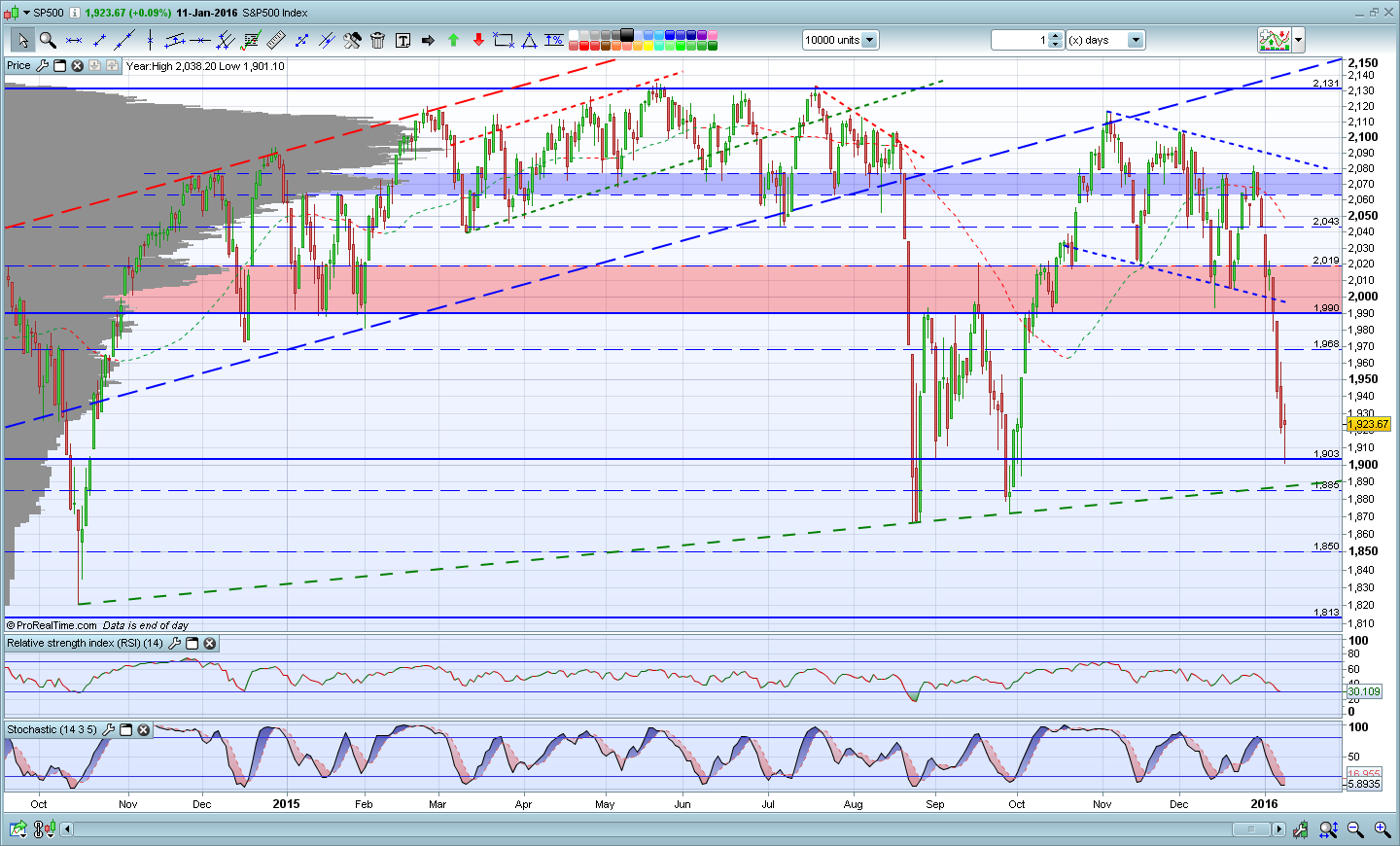Pick the green up arrow marker tool

coord(453,40)
